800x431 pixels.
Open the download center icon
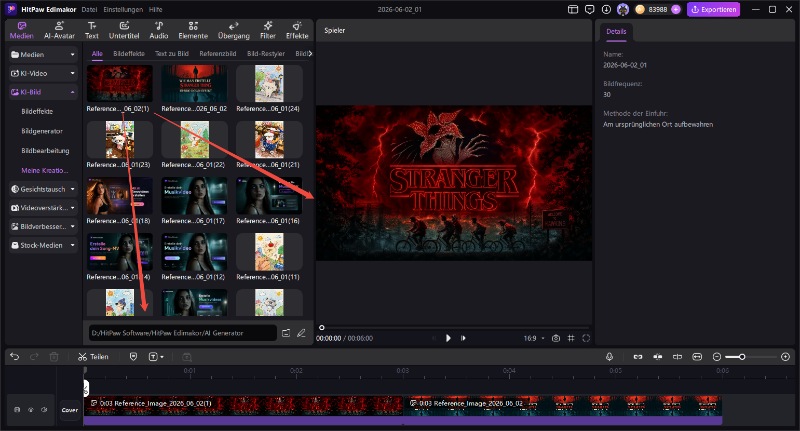606,9
